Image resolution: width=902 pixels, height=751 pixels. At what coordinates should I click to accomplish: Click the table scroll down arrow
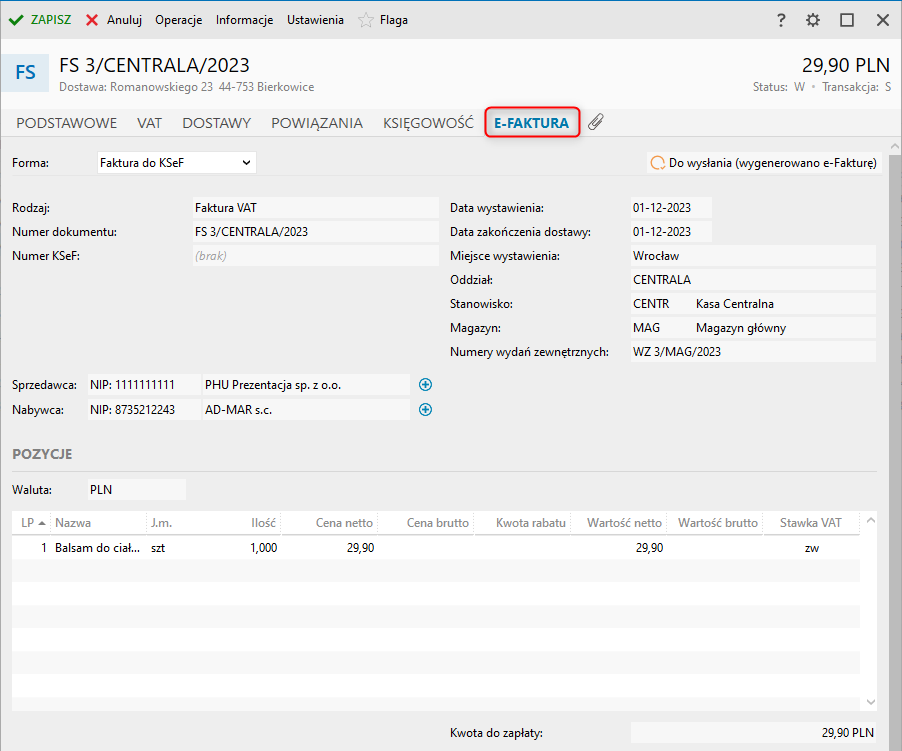[x=870, y=702]
